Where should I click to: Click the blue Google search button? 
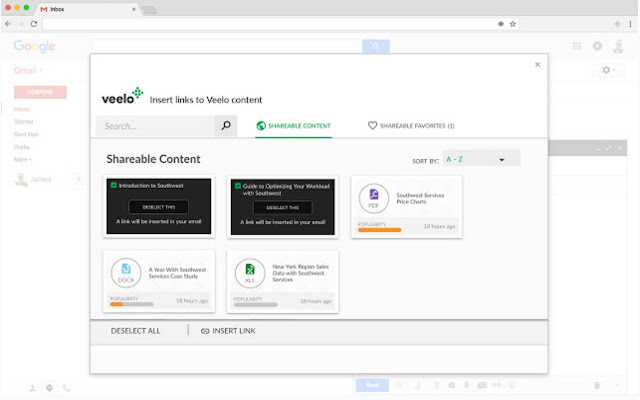pyautogui.click(x=376, y=46)
